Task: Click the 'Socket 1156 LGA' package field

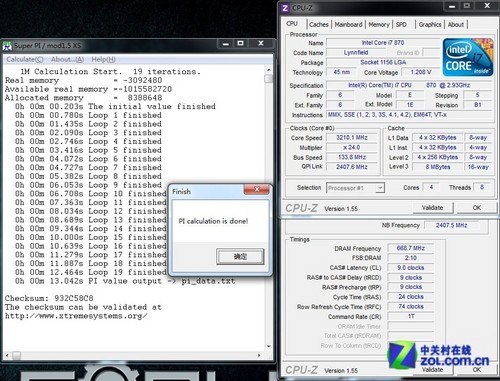Action: [x=383, y=62]
